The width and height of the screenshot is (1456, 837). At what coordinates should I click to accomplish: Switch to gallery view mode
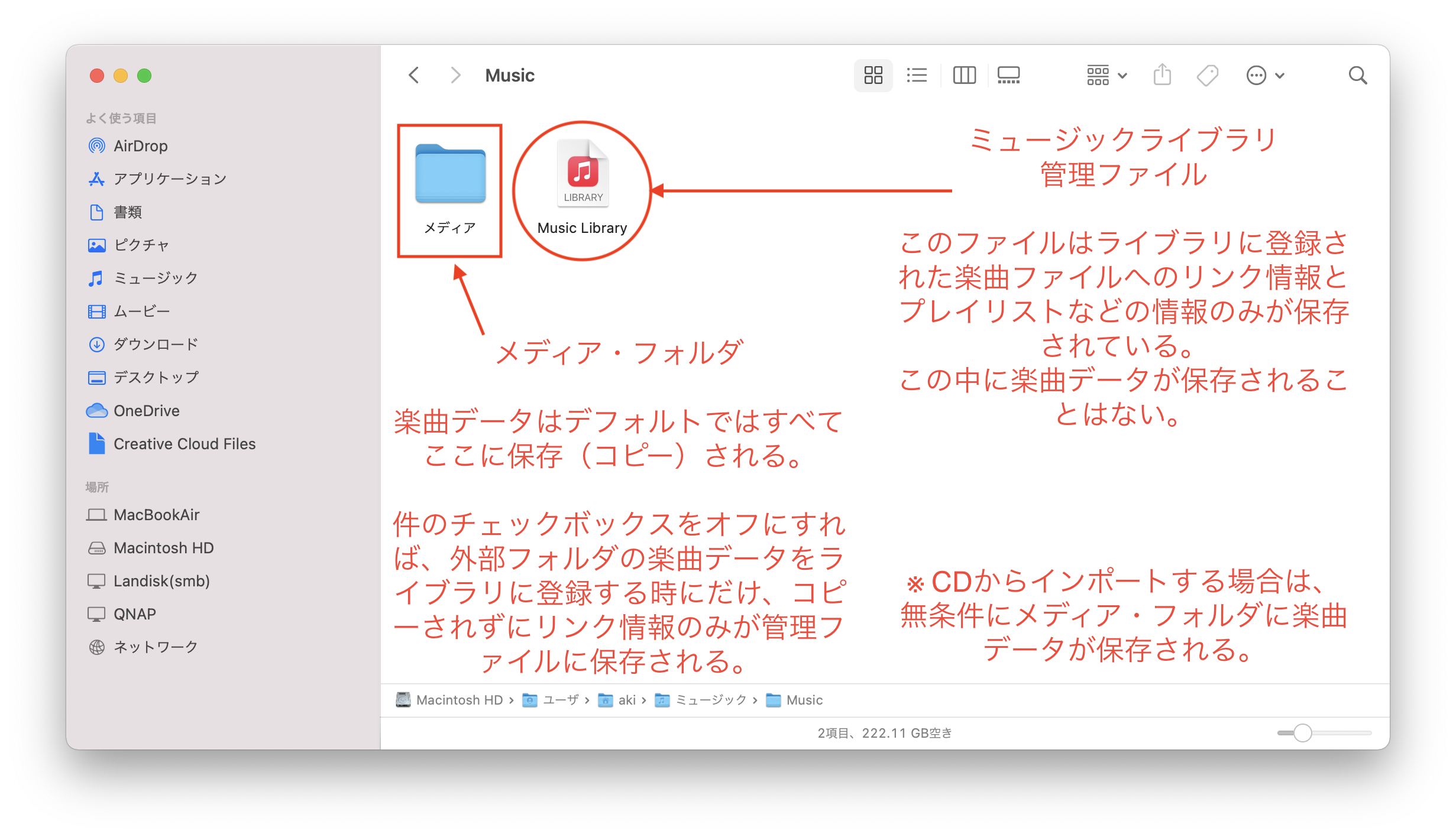click(1008, 75)
